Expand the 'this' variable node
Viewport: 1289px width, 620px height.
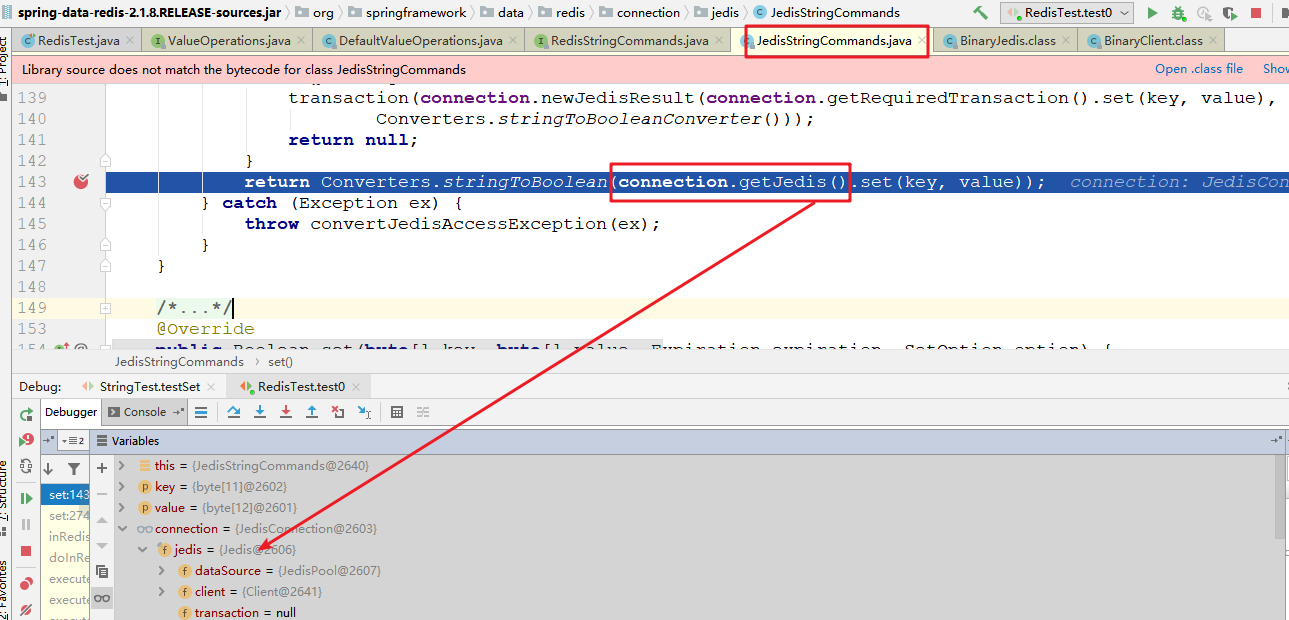[x=122, y=465]
